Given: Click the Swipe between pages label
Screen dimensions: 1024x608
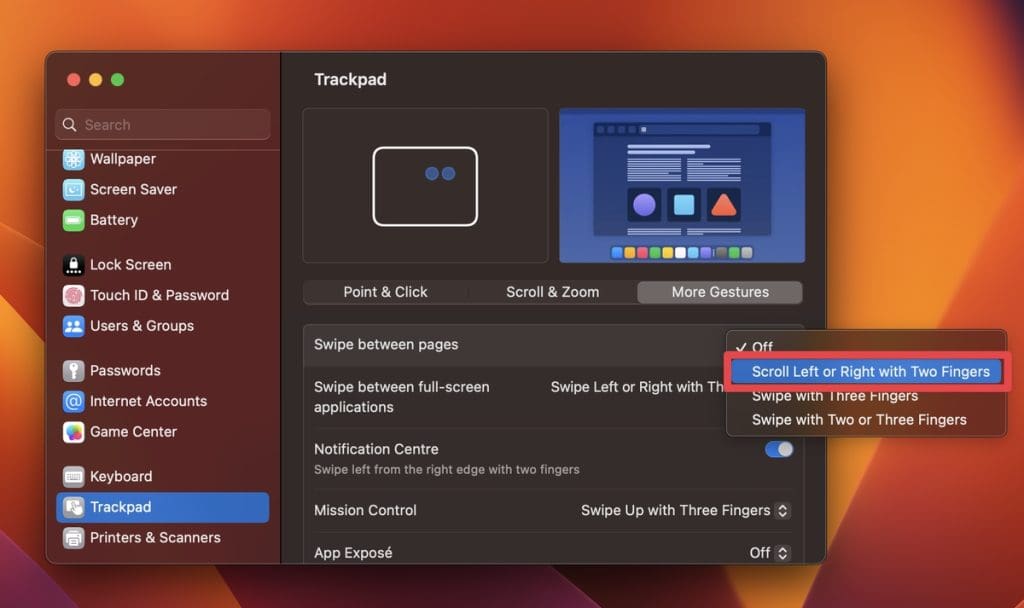Looking at the screenshot, I should (386, 345).
